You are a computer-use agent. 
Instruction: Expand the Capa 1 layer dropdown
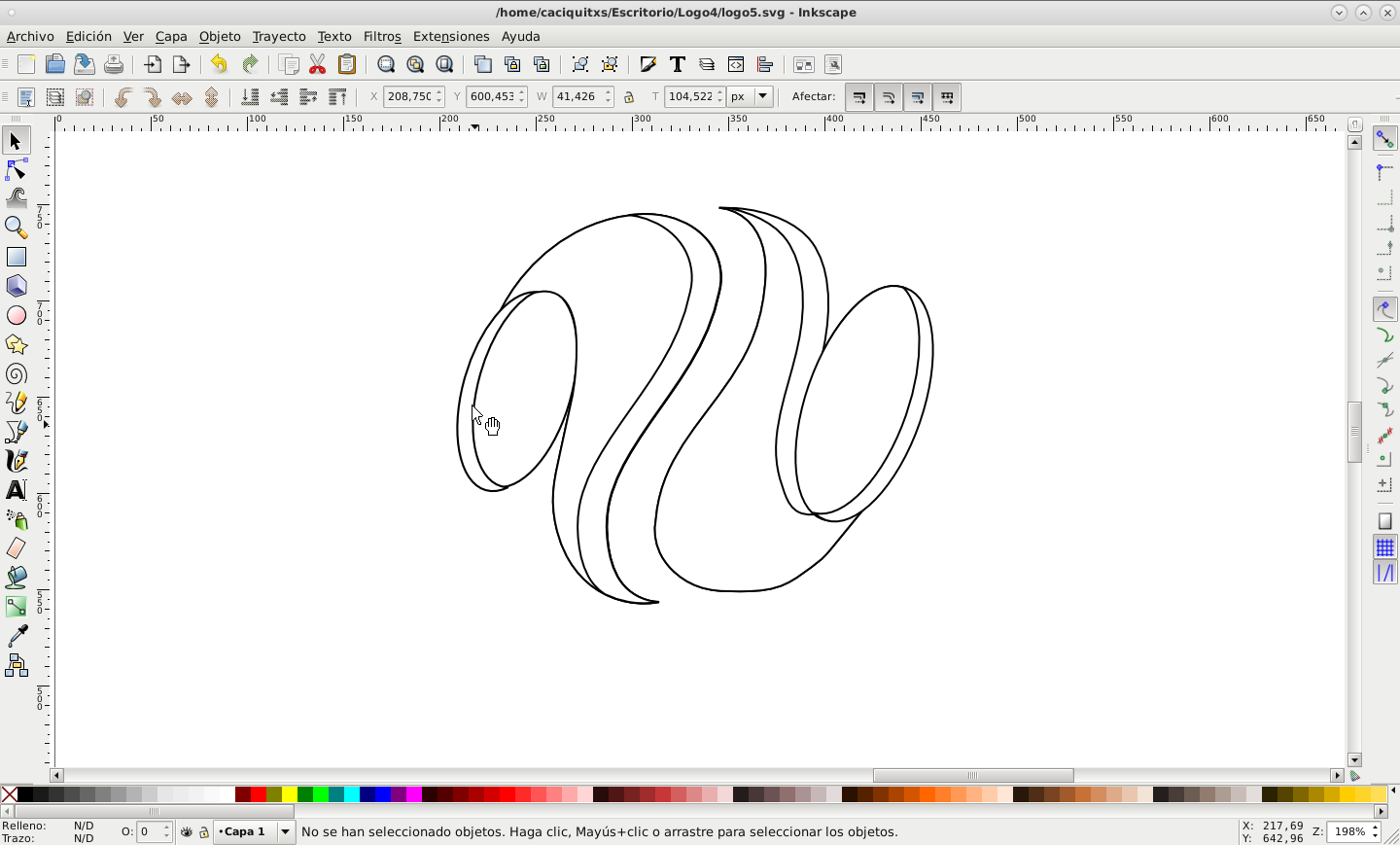[285, 832]
